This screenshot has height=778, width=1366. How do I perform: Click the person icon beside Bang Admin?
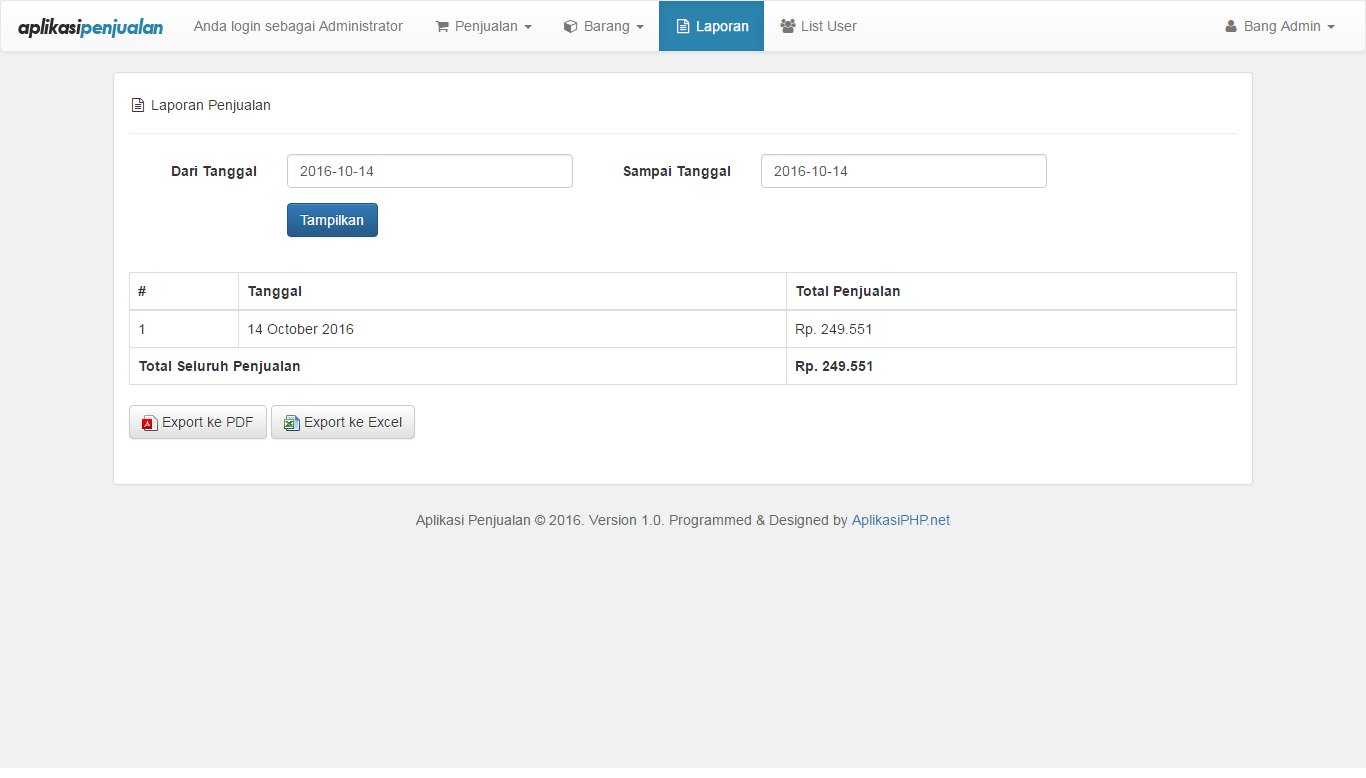(x=1231, y=27)
